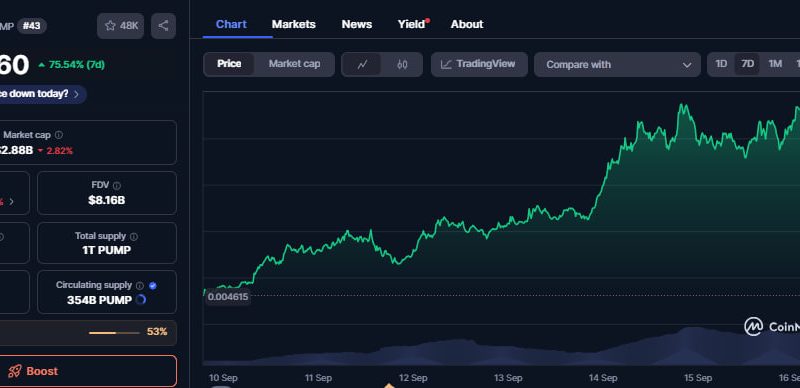800x388 pixels.
Task: Click the Total supply info icon
Action: pos(134,236)
